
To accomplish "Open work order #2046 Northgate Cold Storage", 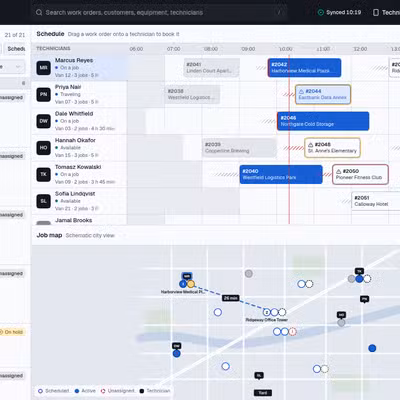I will tap(323, 121).
